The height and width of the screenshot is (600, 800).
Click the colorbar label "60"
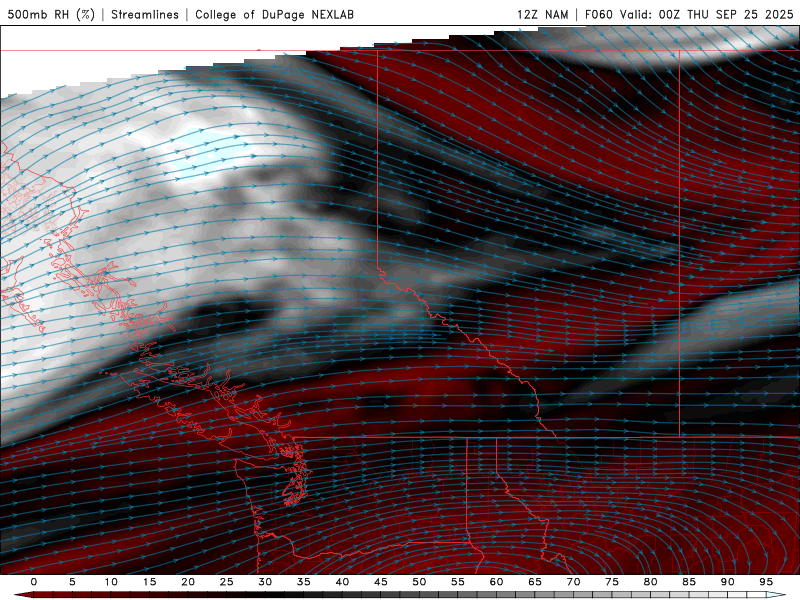(496, 582)
